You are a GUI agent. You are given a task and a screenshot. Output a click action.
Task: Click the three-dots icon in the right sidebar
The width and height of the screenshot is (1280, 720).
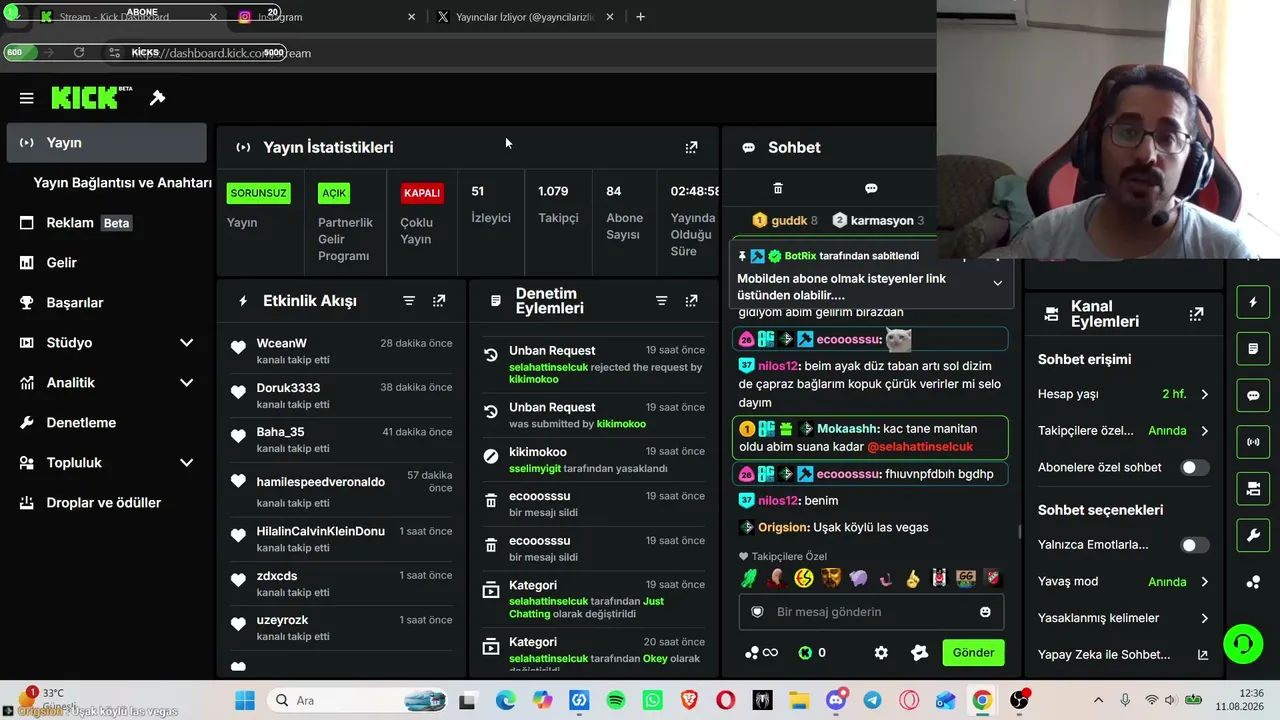click(x=1253, y=582)
